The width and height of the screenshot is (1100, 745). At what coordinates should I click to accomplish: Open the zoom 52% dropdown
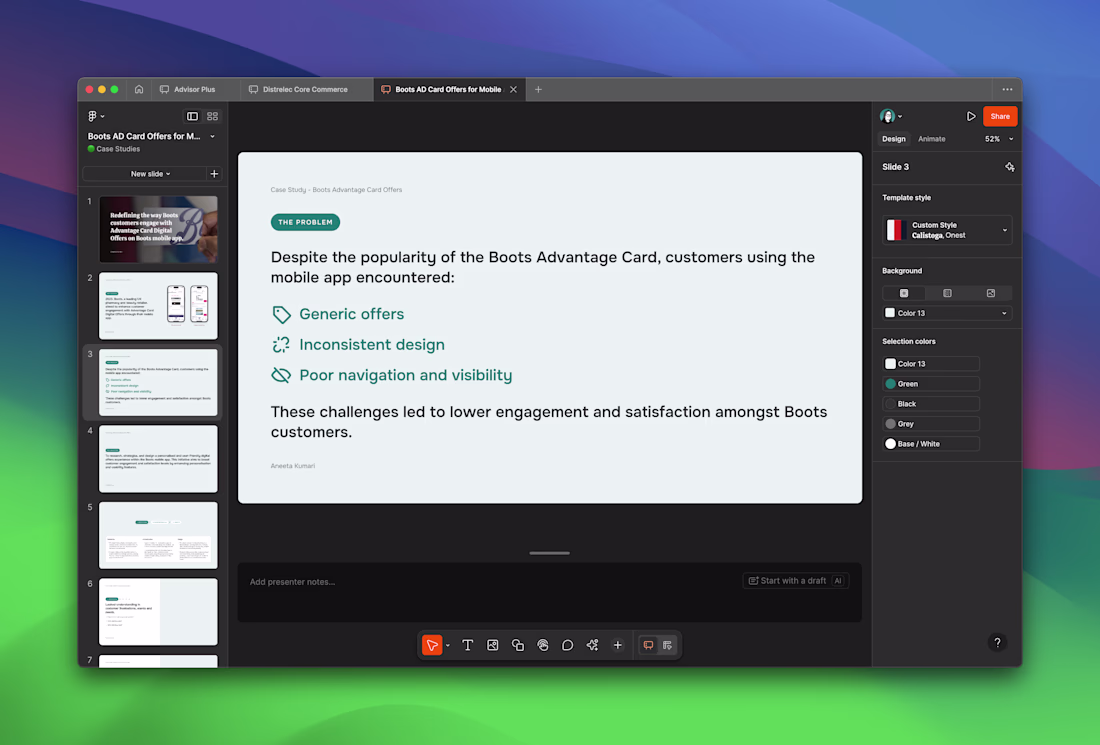point(999,139)
